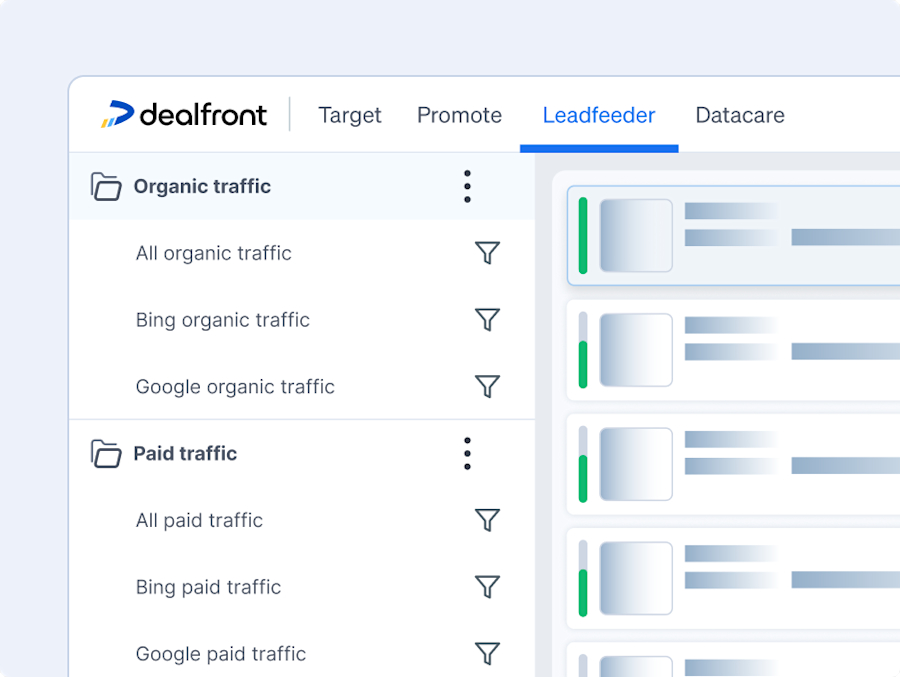This screenshot has width=900, height=677.
Task: Open the Paid traffic options menu
Action: click(467, 453)
